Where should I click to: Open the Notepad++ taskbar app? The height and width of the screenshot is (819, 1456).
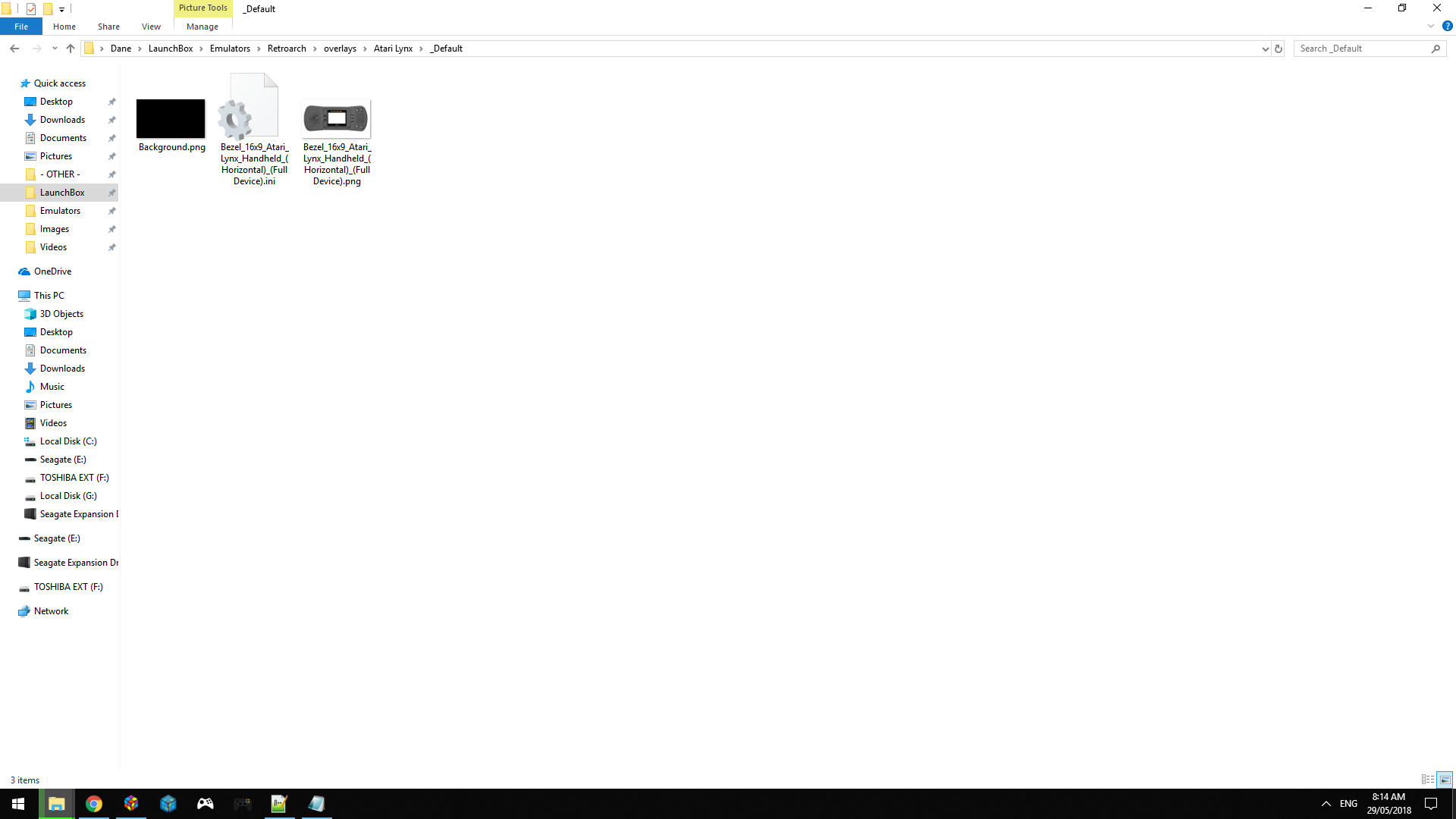click(x=279, y=804)
